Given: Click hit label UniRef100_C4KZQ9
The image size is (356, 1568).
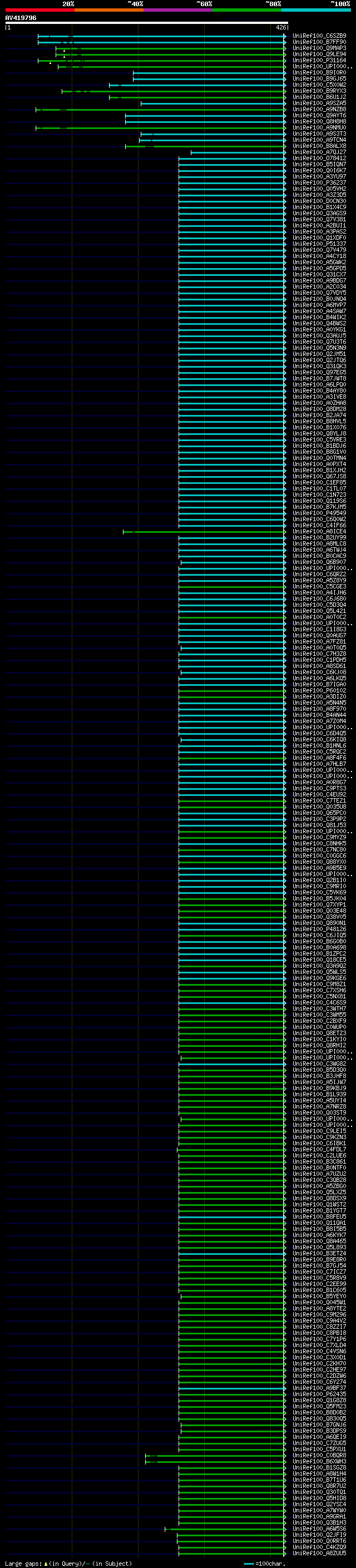Looking at the screenshot, I should coord(319,1547).
